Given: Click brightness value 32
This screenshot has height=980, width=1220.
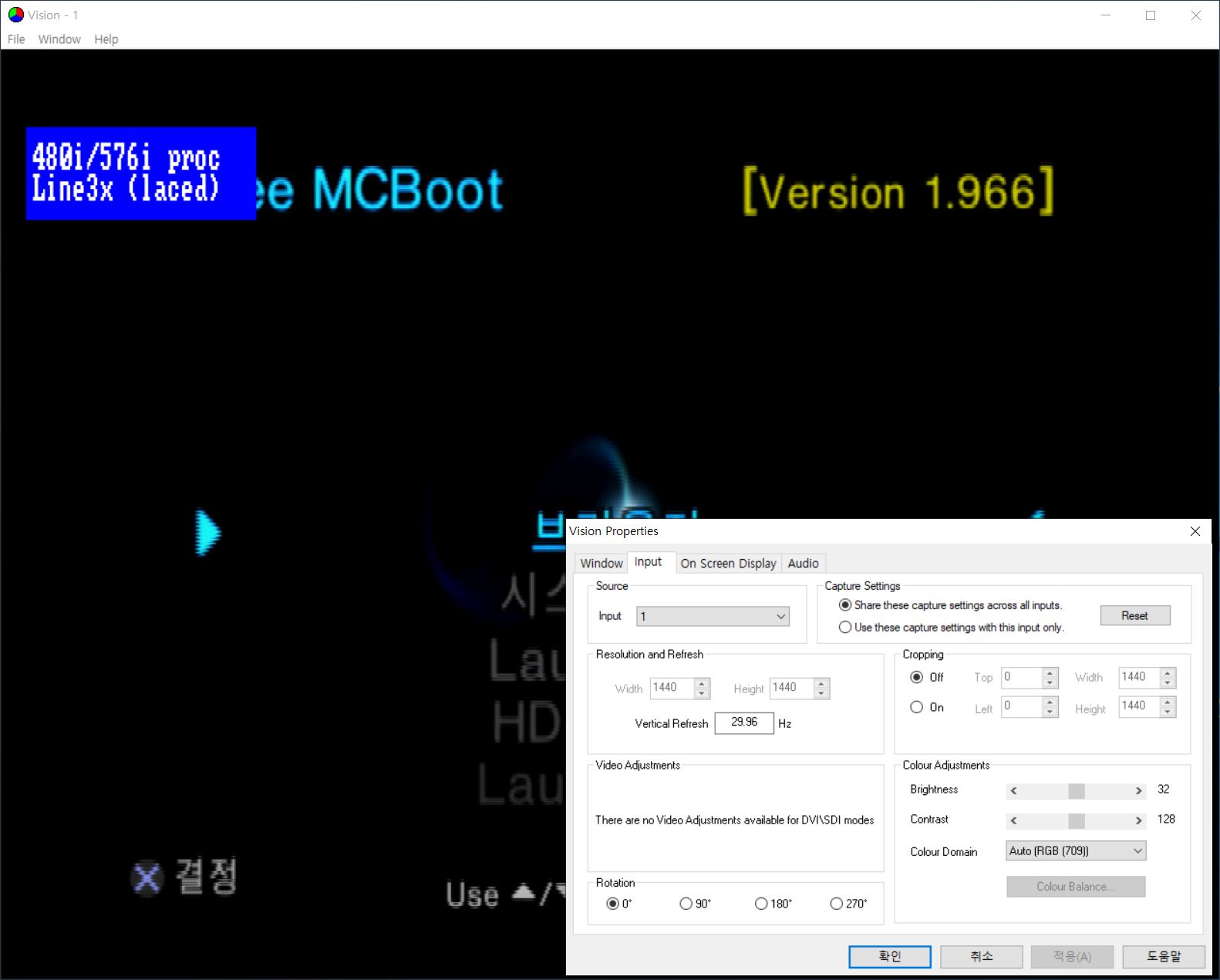Looking at the screenshot, I should (1164, 790).
